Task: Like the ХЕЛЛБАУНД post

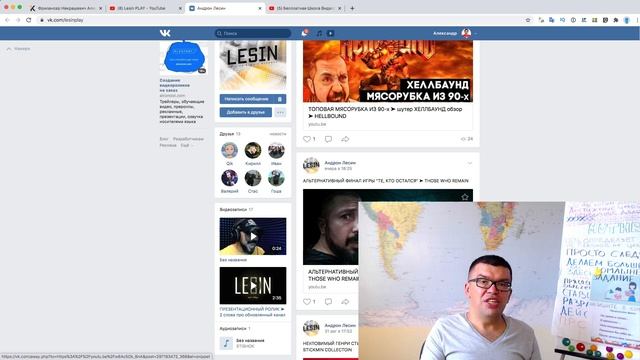Action: pos(307,139)
